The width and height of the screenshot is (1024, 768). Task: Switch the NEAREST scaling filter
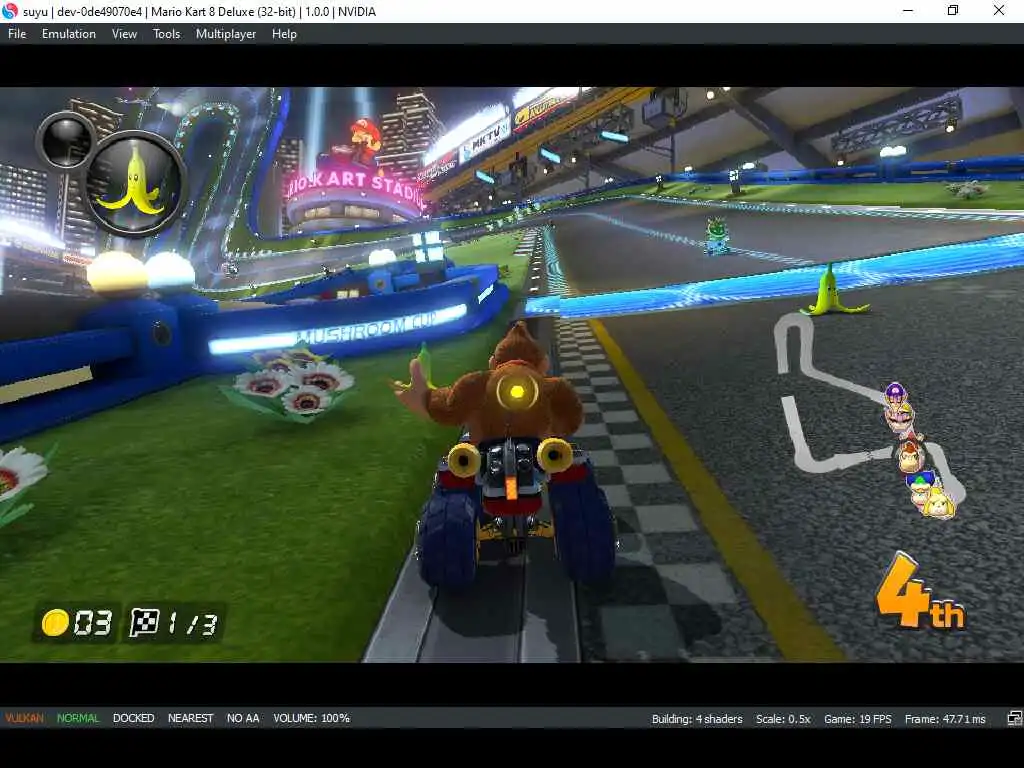tap(190, 718)
